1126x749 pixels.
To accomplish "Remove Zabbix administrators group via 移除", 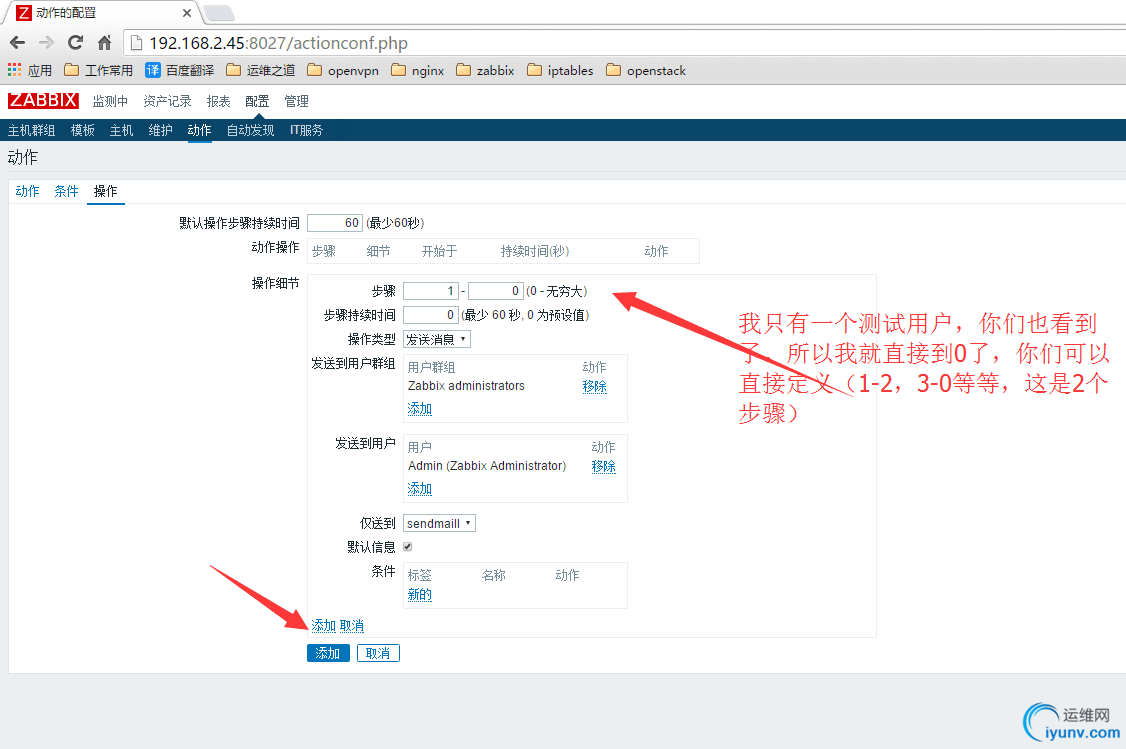I will tap(595, 386).
